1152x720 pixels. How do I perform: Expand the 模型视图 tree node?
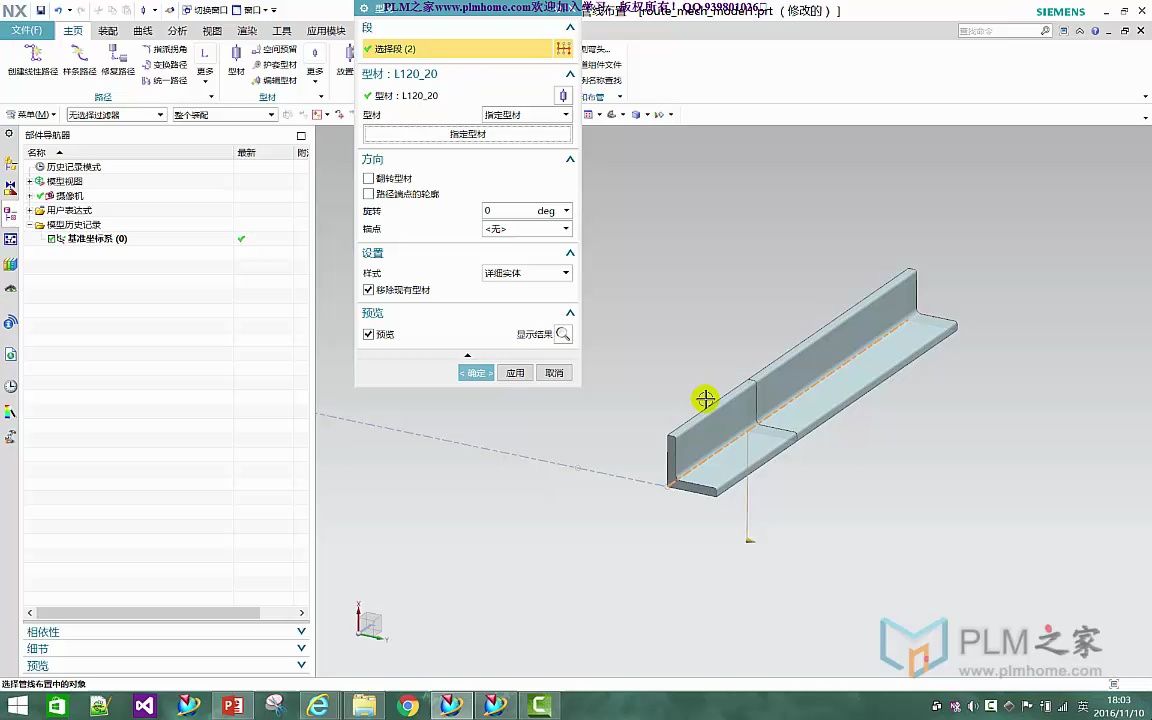(29, 181)
